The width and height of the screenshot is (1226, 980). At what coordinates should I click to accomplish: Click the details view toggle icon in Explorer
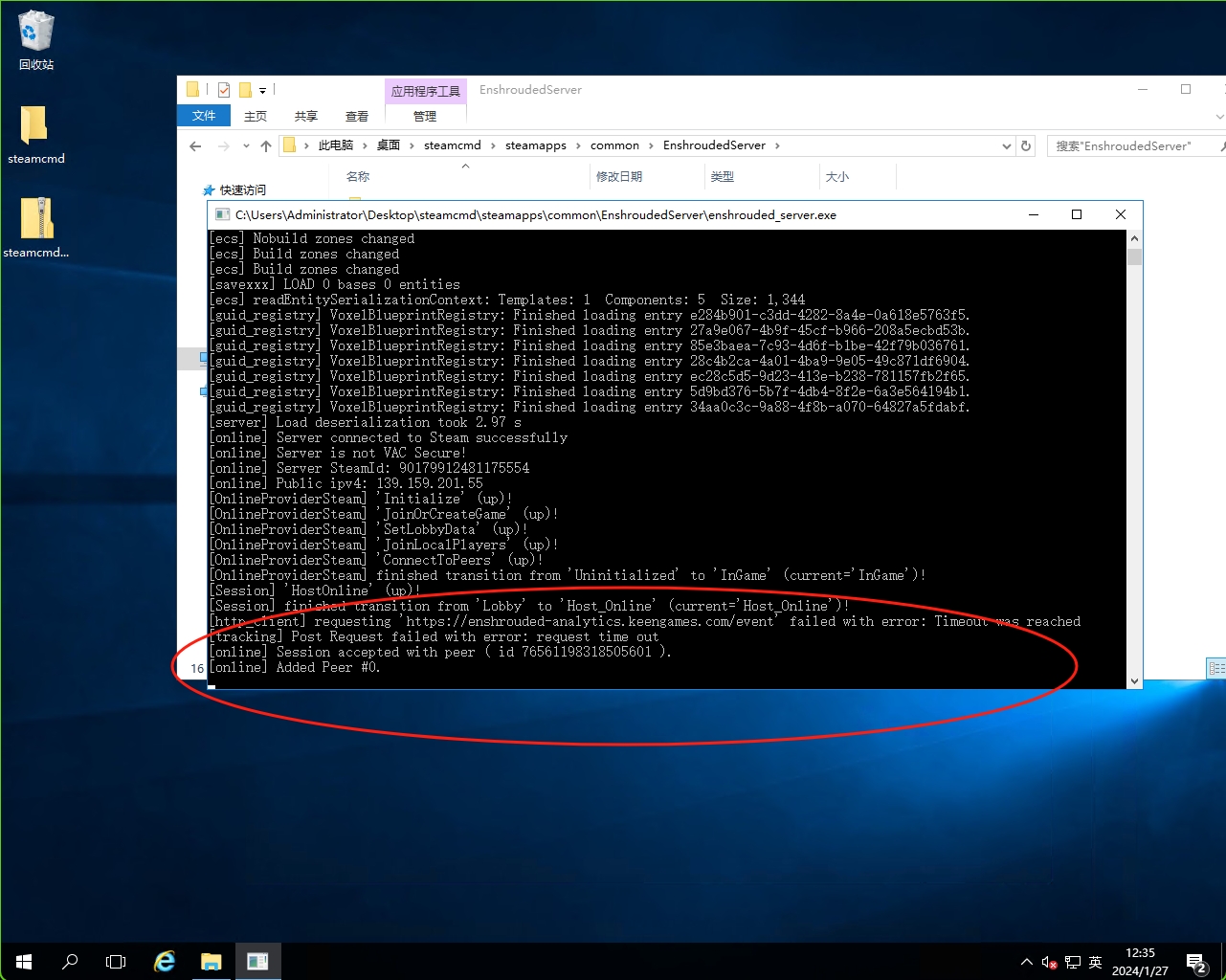(1216, 668)
